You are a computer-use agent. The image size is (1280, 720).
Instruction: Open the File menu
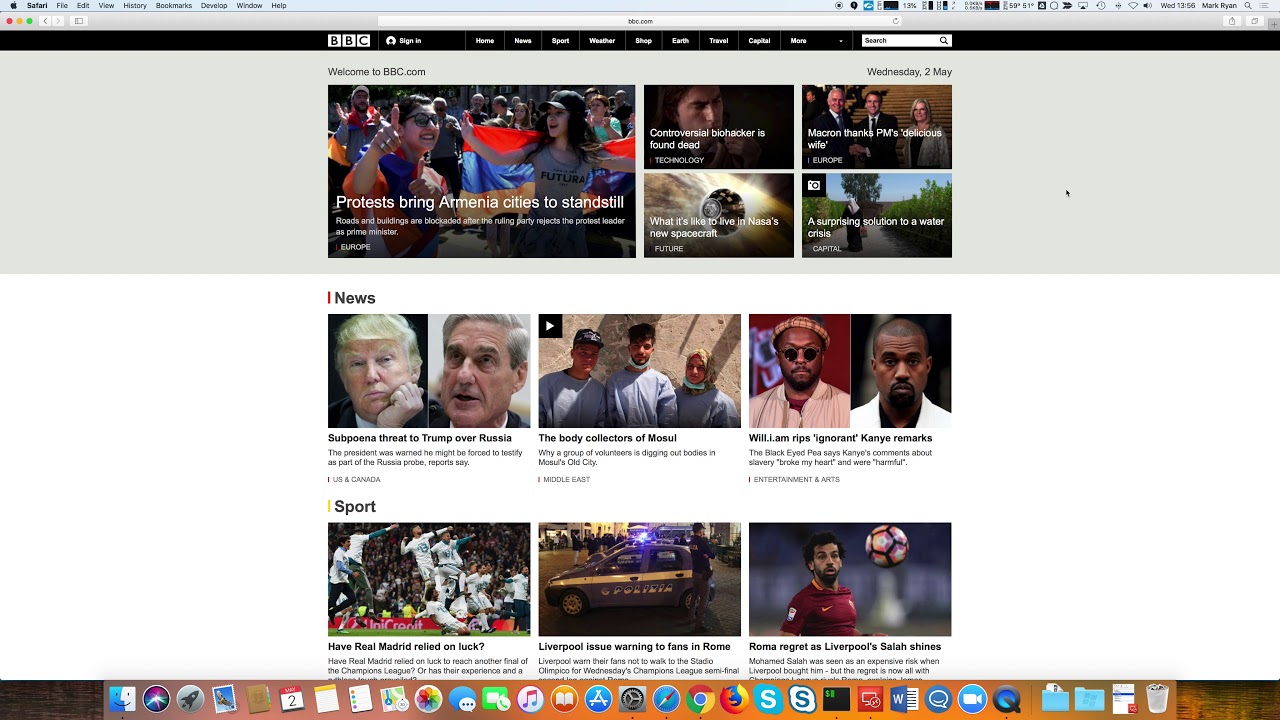[x=62, y=6]
